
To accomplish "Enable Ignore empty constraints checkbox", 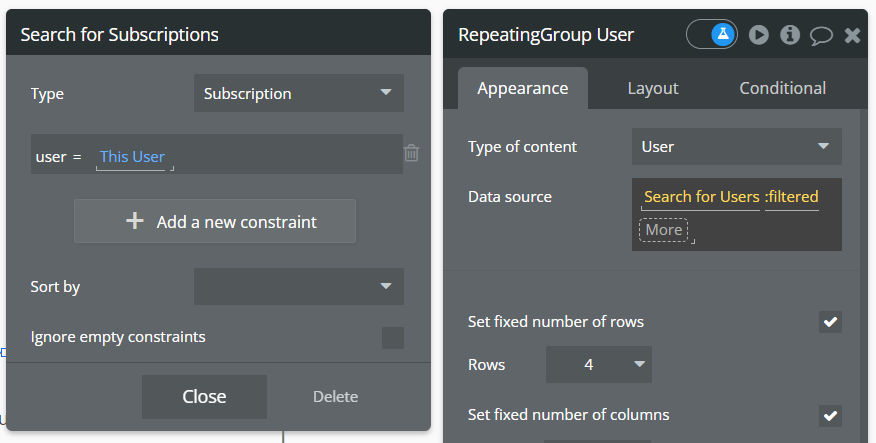I will pos(393,338).
